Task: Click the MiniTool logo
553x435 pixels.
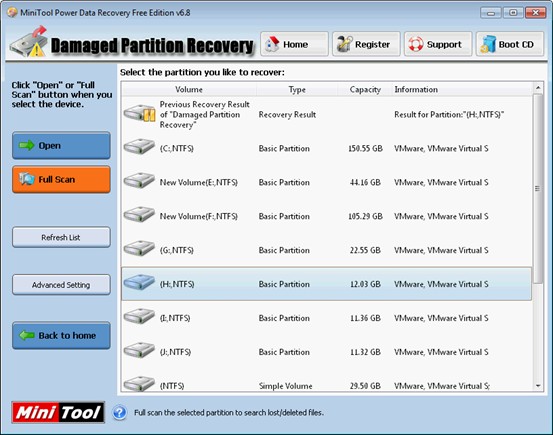Action: click(x=58, y=412)
